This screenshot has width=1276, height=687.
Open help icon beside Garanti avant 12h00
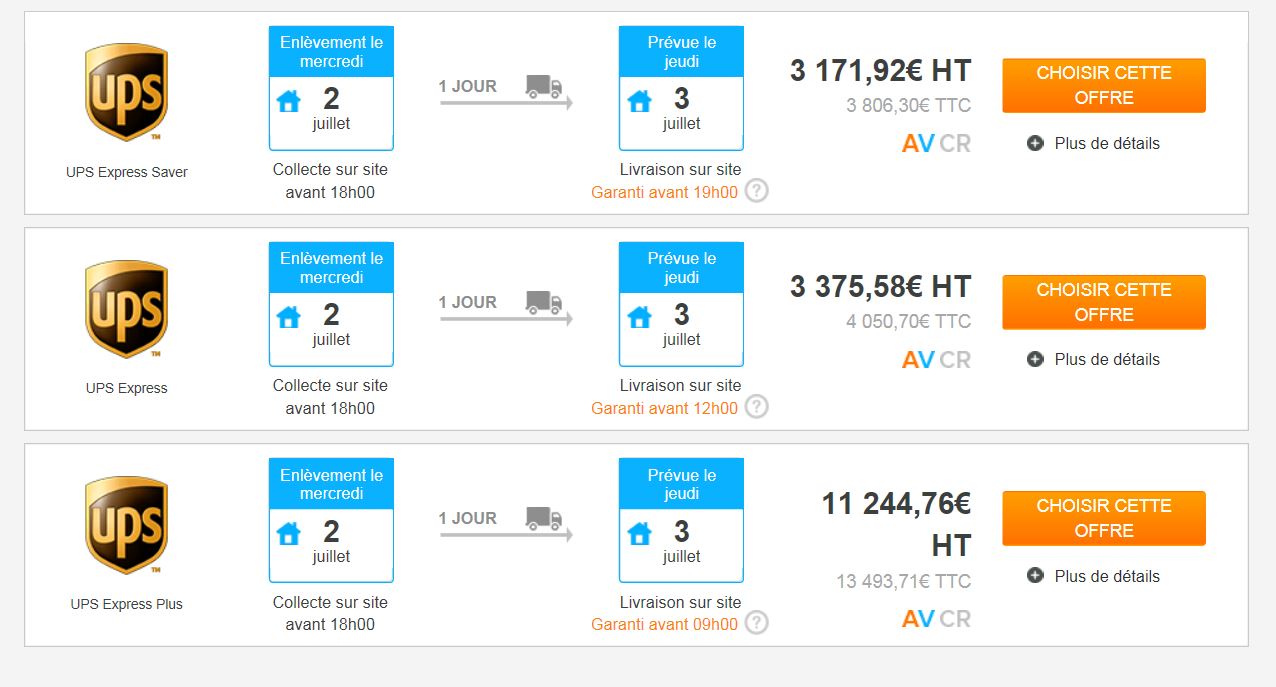(757, 407)
